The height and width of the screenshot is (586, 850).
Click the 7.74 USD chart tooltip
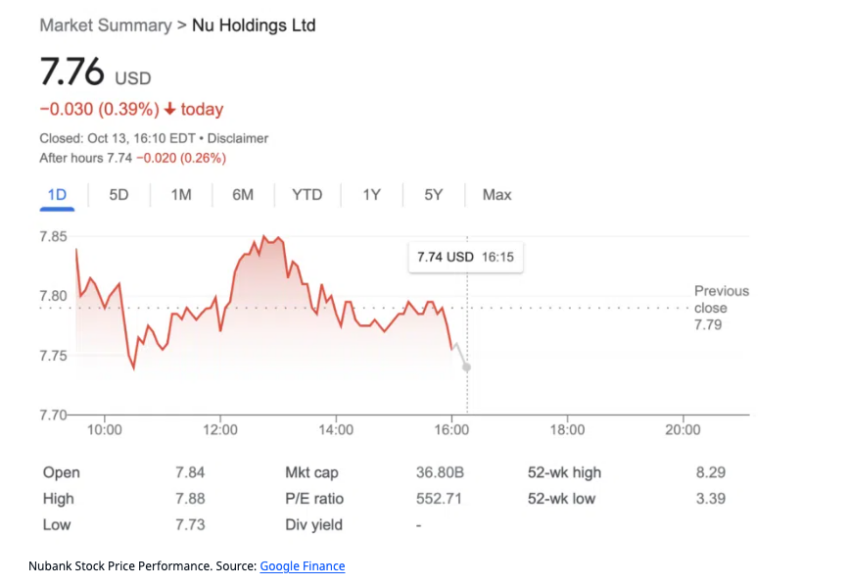(x=465, y=257)
